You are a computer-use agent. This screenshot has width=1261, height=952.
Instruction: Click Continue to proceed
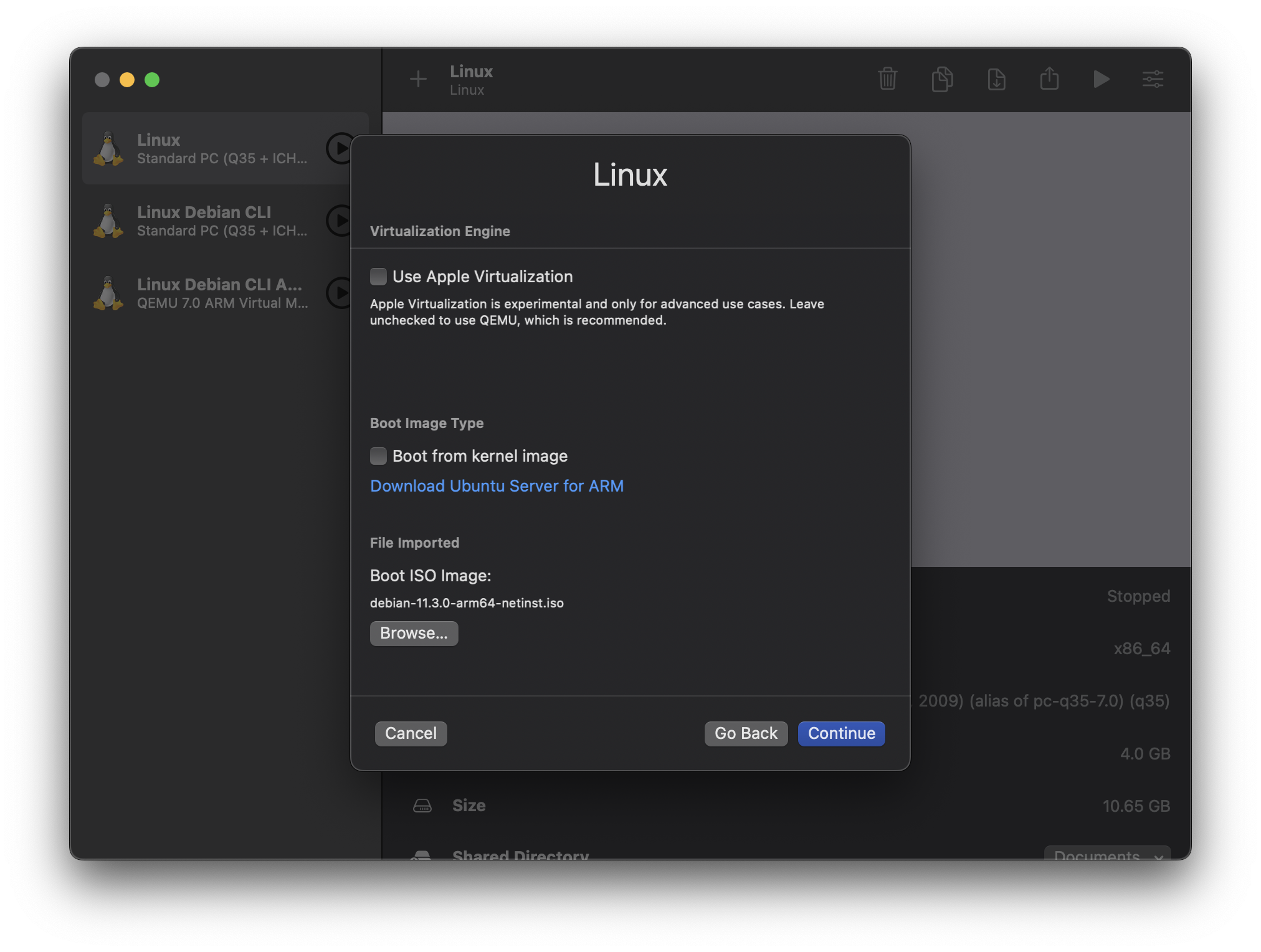click(841, 733)
